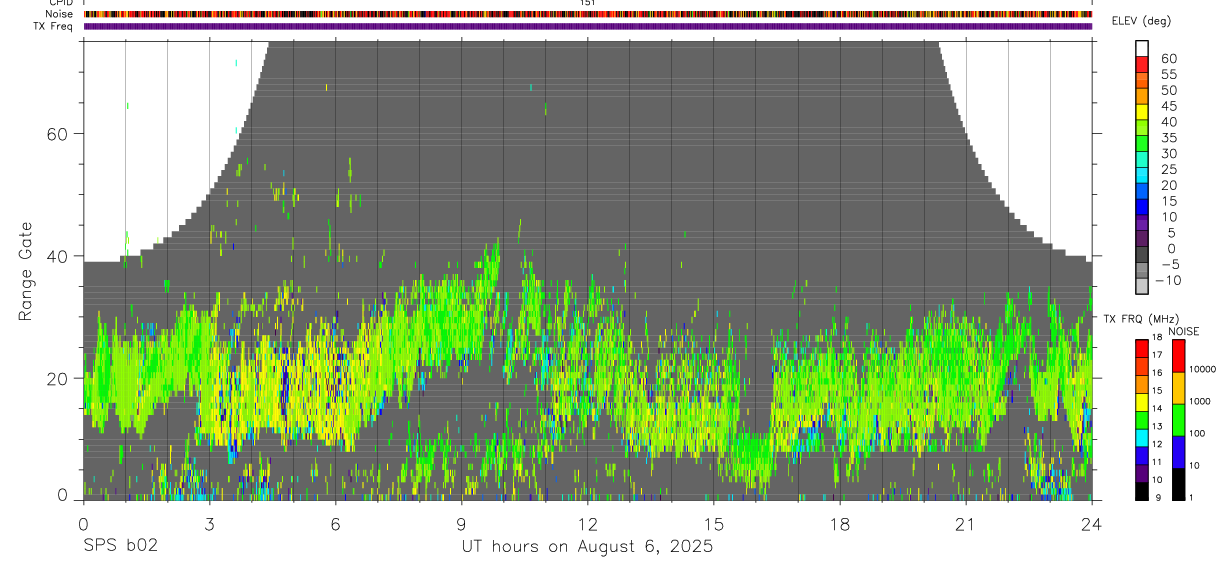Click the "14" label on the TX FRQ scale
The width and height of the screenshot is (1228, 567).
click(x=1157, y=409)
